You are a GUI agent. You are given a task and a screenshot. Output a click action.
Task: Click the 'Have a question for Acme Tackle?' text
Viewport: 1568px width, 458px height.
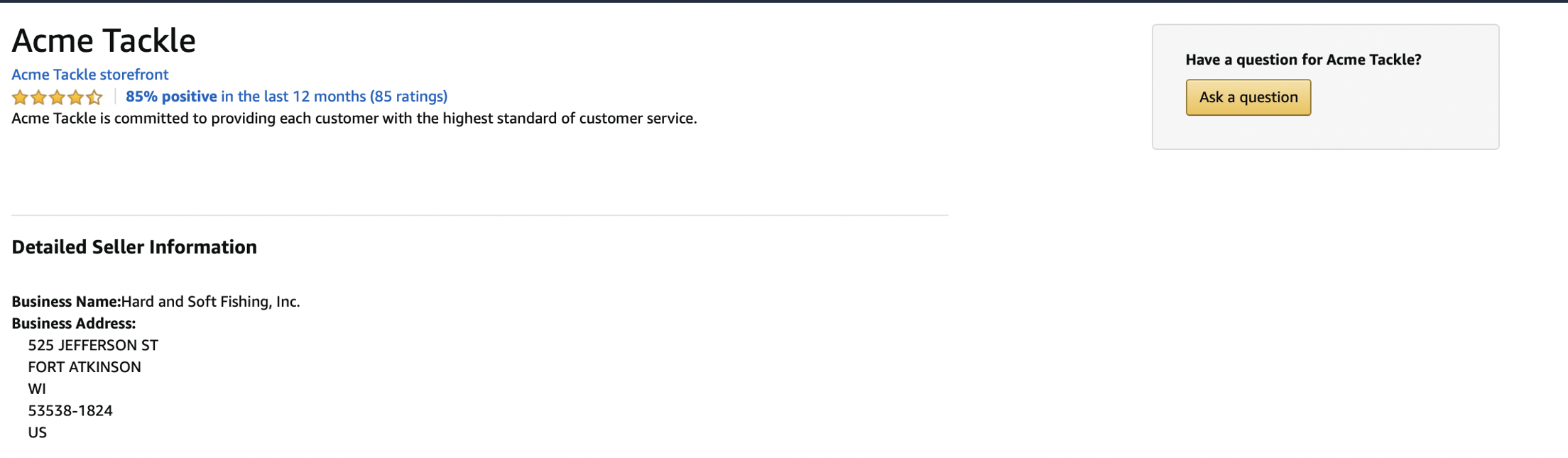tap(1303, 60)
